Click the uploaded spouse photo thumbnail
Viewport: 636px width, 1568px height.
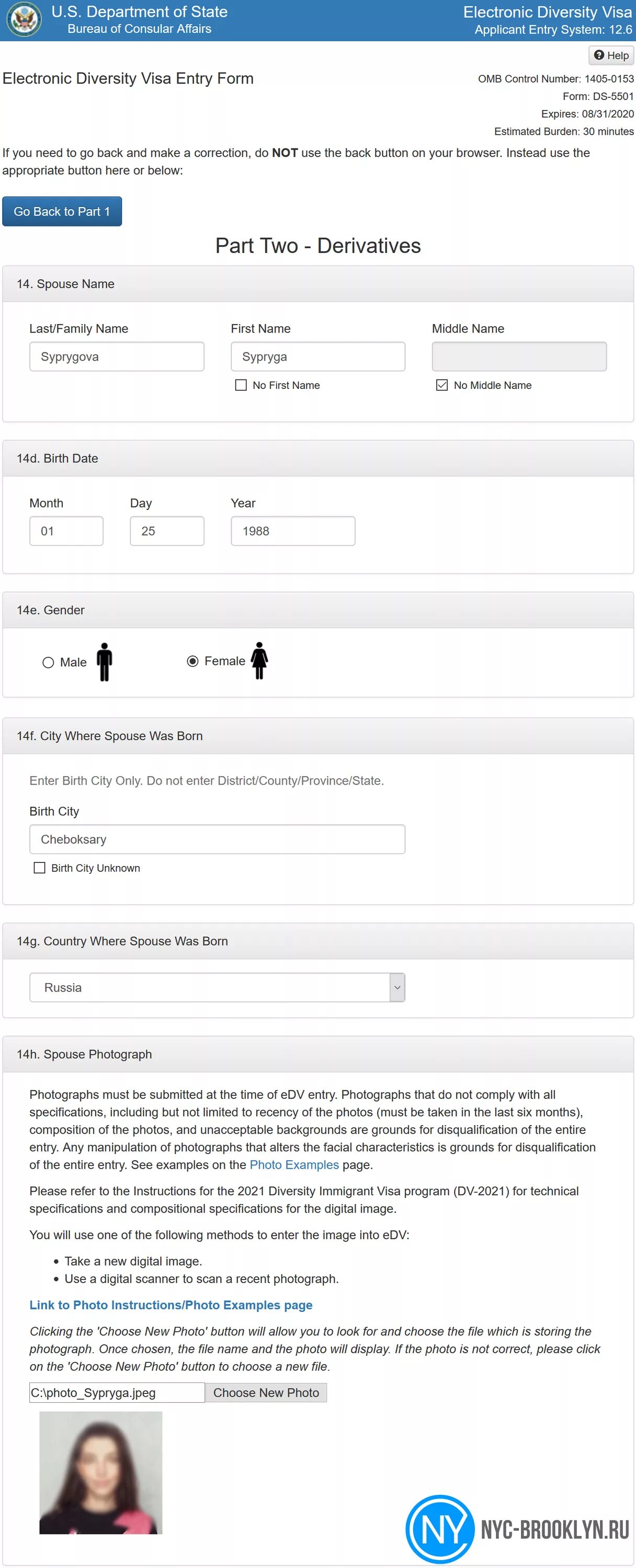click(x=100, y=1472)
